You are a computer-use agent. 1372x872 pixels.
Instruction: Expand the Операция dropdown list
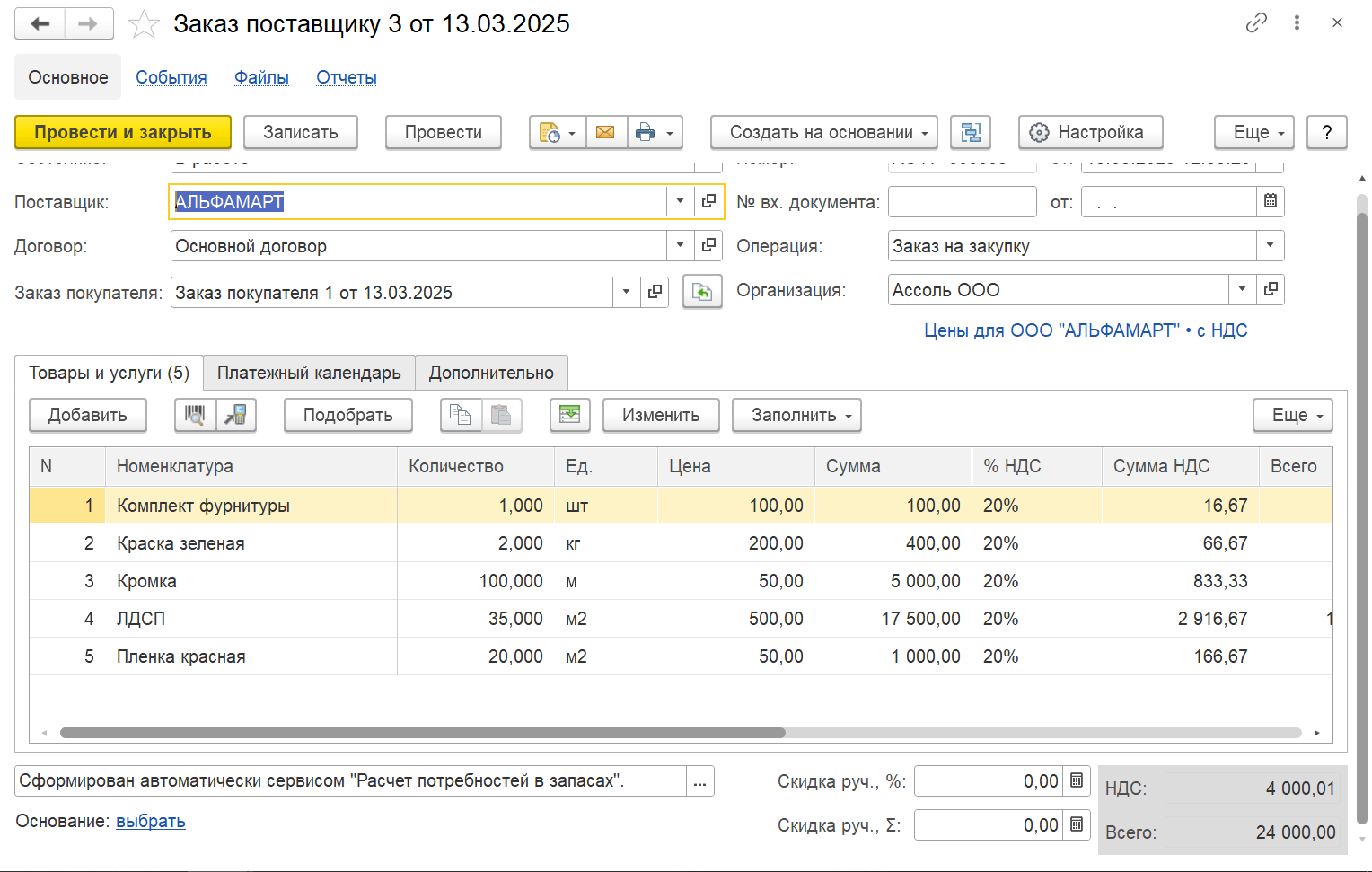(1271, 244)
